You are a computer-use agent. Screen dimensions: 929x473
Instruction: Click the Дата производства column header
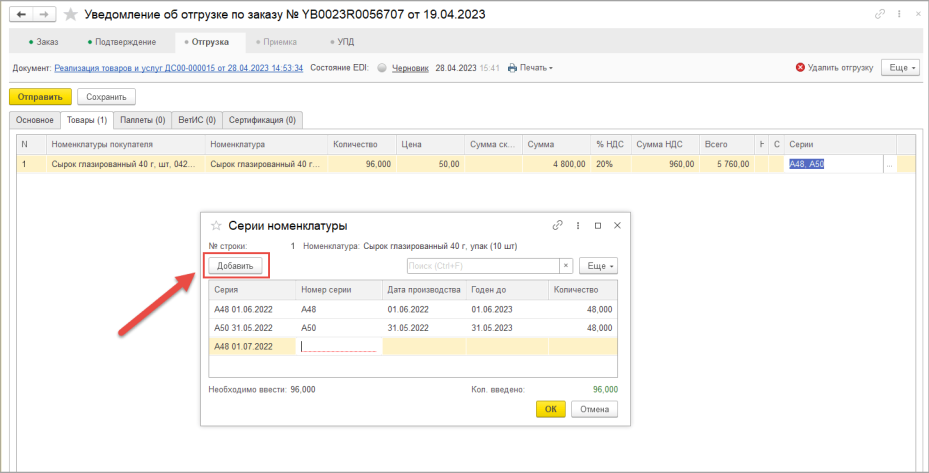tap(424, 290)
